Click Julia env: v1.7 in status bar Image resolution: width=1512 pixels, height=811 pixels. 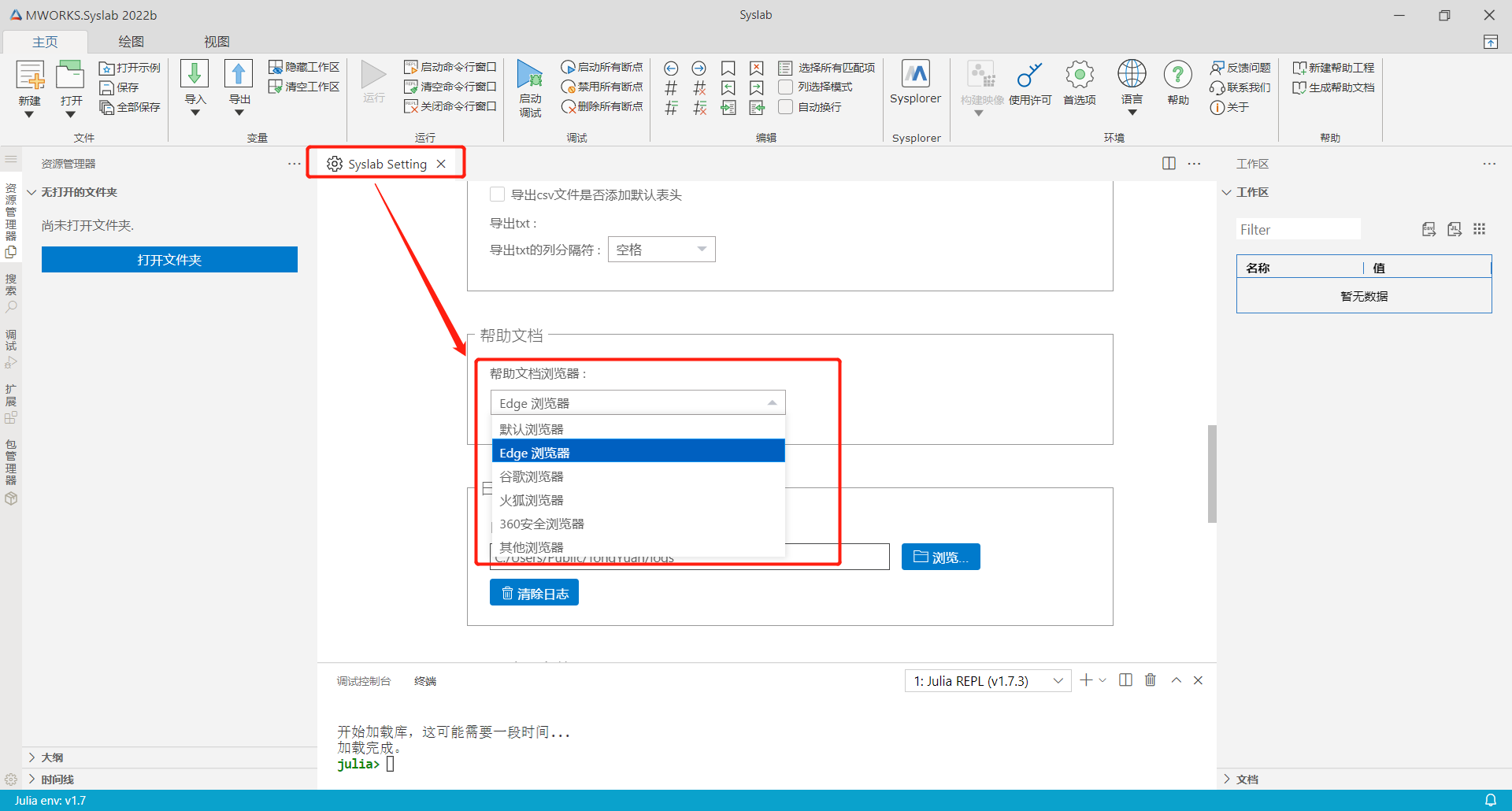point(50,801)
